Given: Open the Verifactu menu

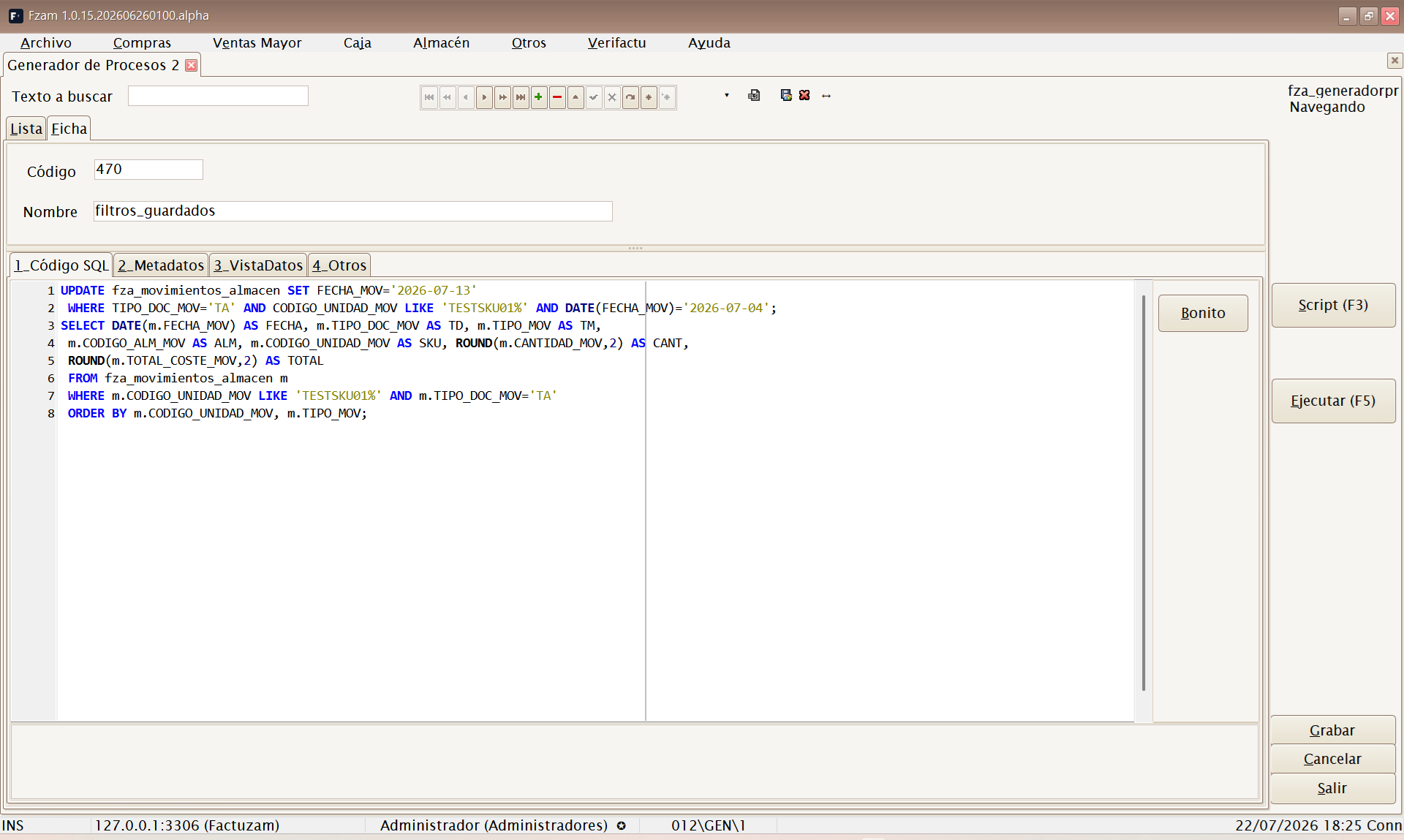Looking at the screenshot, I should [616, 42].
